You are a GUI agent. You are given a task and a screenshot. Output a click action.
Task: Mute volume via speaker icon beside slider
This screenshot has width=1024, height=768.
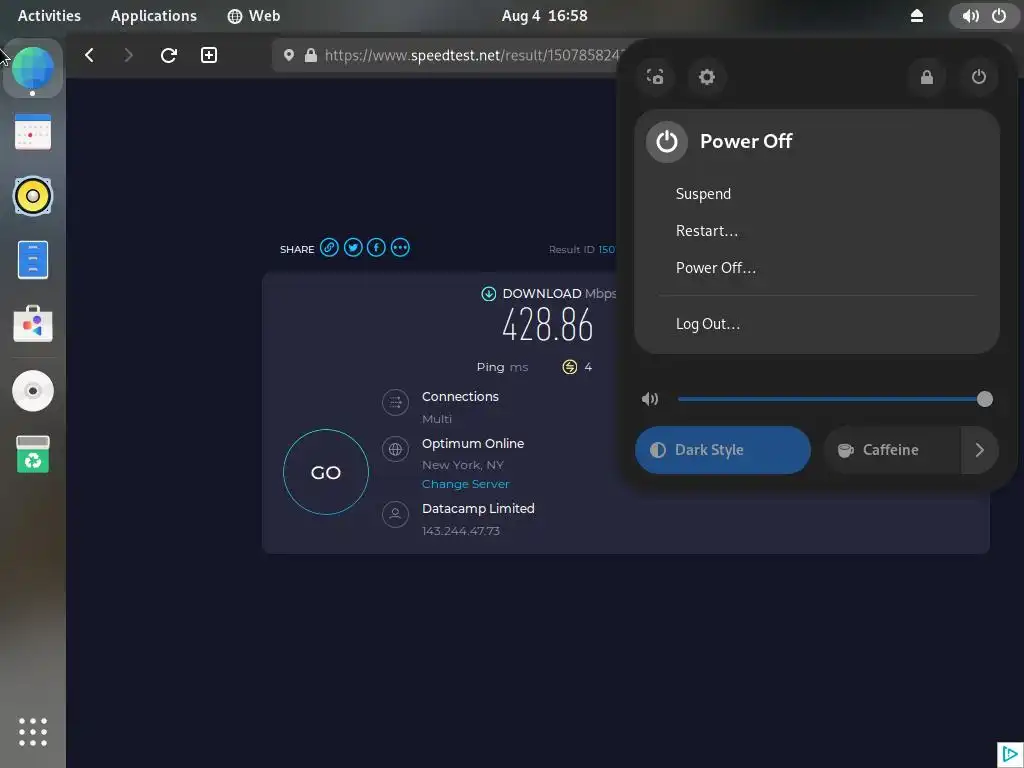(x=650, y=399)
